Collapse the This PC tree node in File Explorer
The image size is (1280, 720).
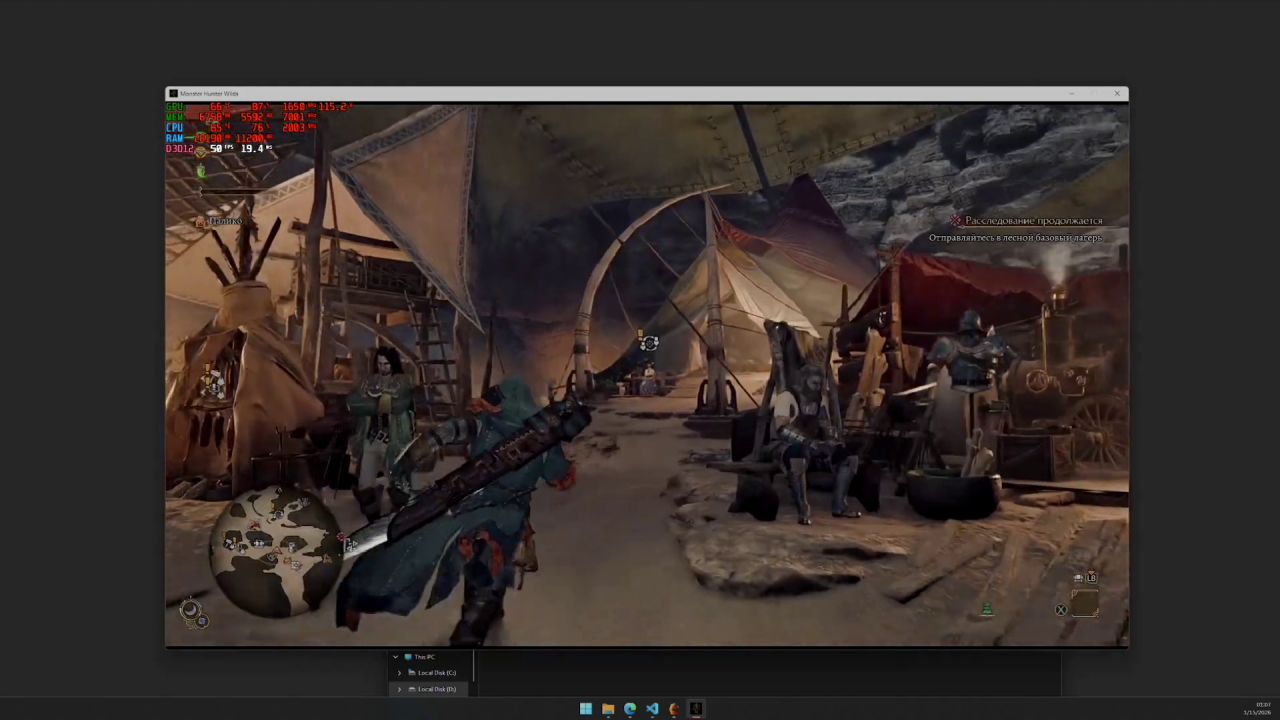click(395, 657)
